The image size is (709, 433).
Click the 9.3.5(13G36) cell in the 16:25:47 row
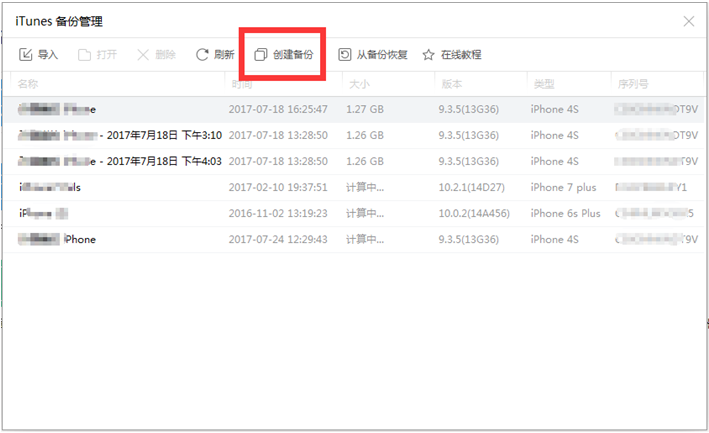(x=468, y=109)
